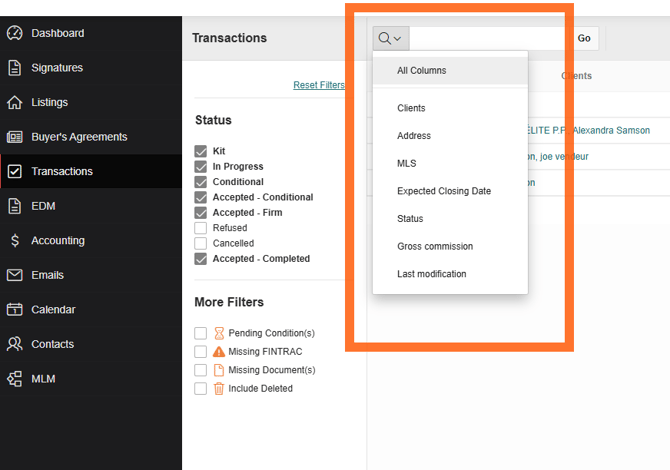The image size is (670, 470).
Task: Open Buyer's Agreements icon in sidebar
Action: (14, 137)
